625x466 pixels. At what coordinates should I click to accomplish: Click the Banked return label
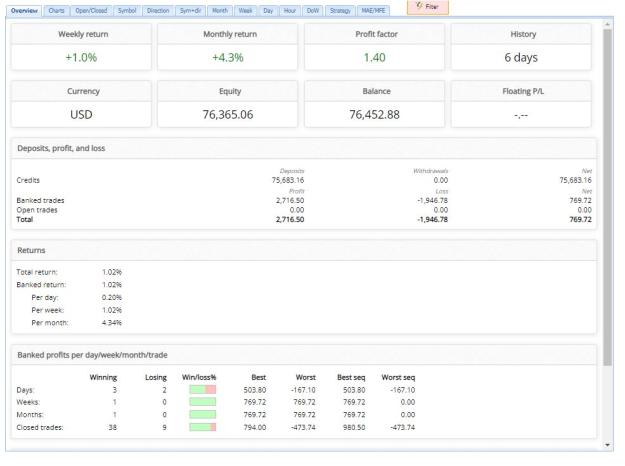tap(41, 285)
